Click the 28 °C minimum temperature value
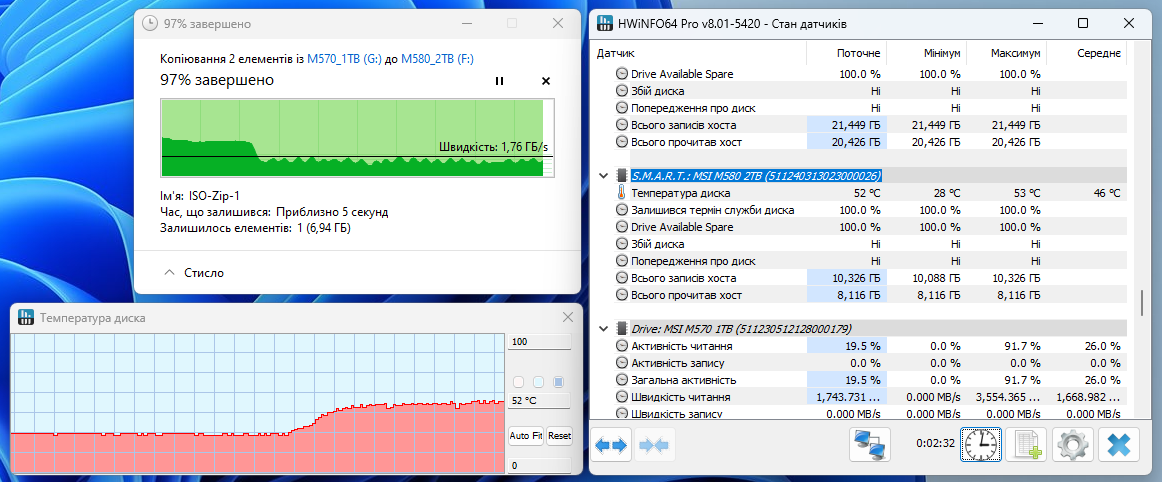Image resolution: width=1162 pixels, height=482 pixels. (946, 193)
